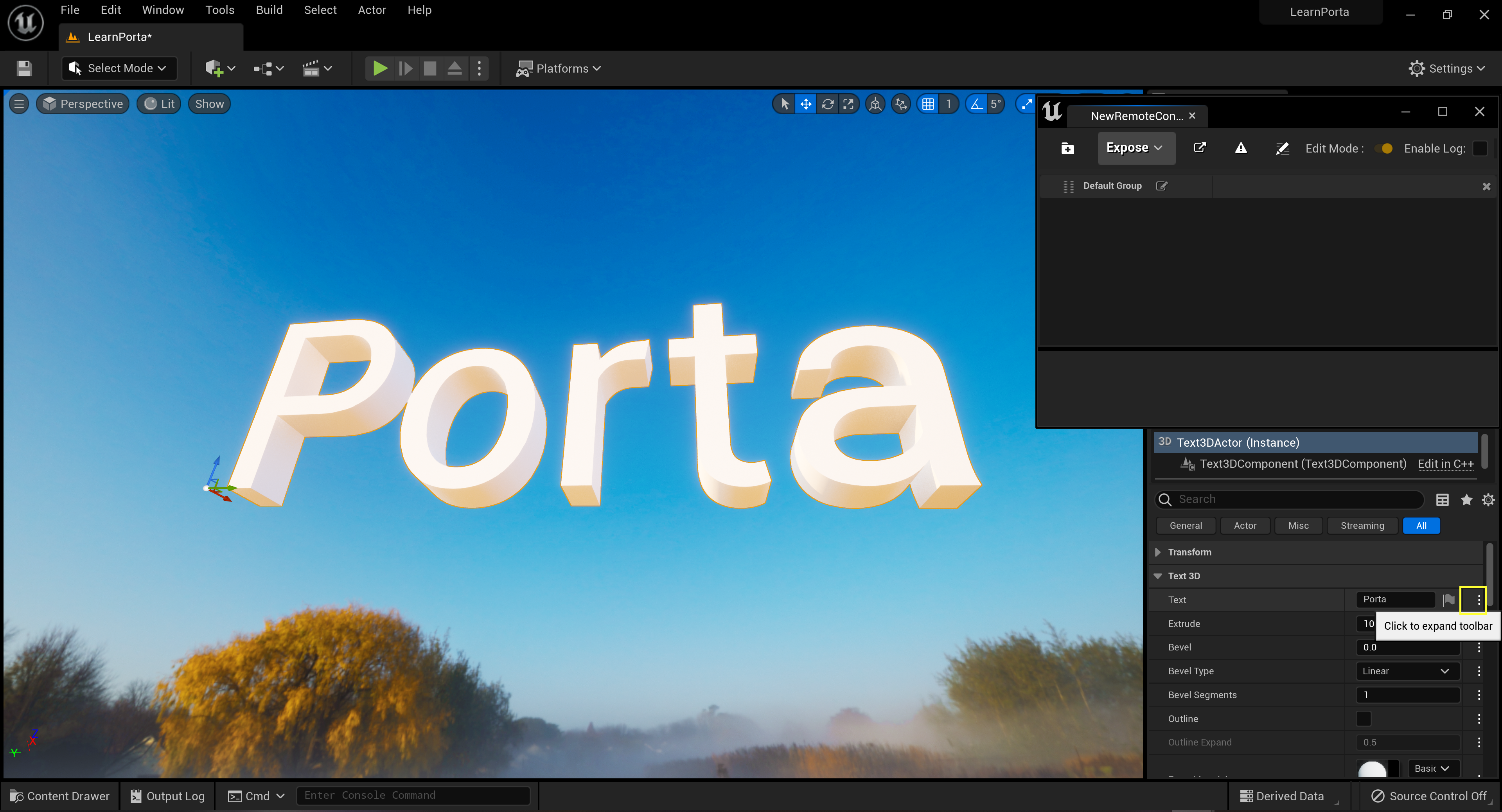Viewport: 1502px width, 812px height.
Task: Toggle grid snapping icon in viewport
Action: [x=928, y=104]
